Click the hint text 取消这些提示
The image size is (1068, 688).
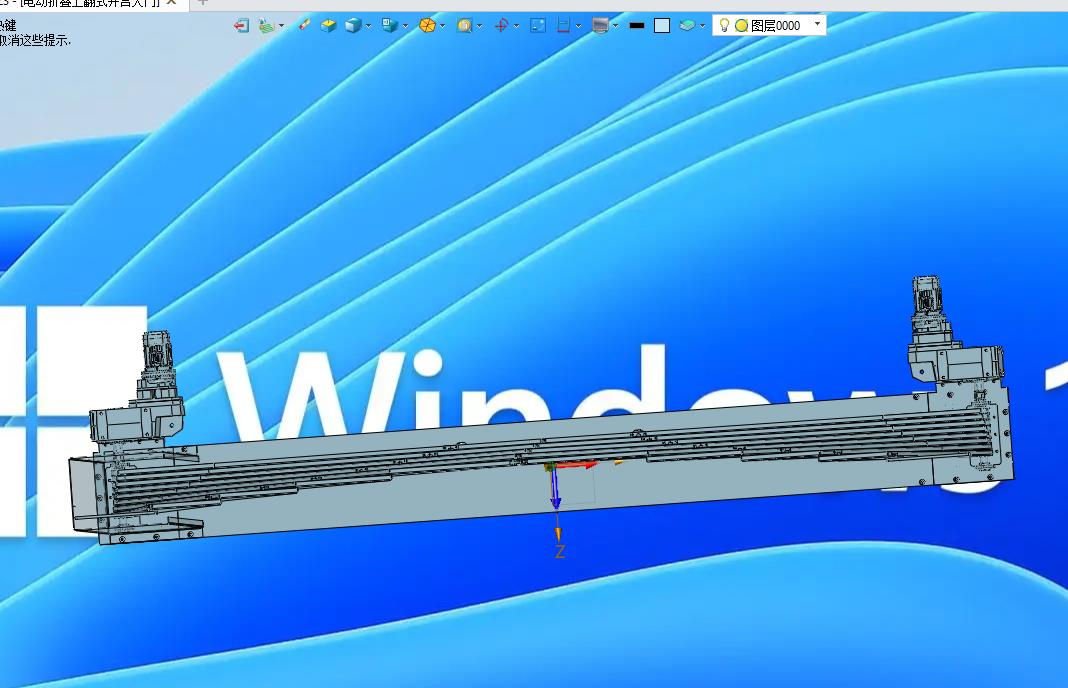tap(35, 40)
